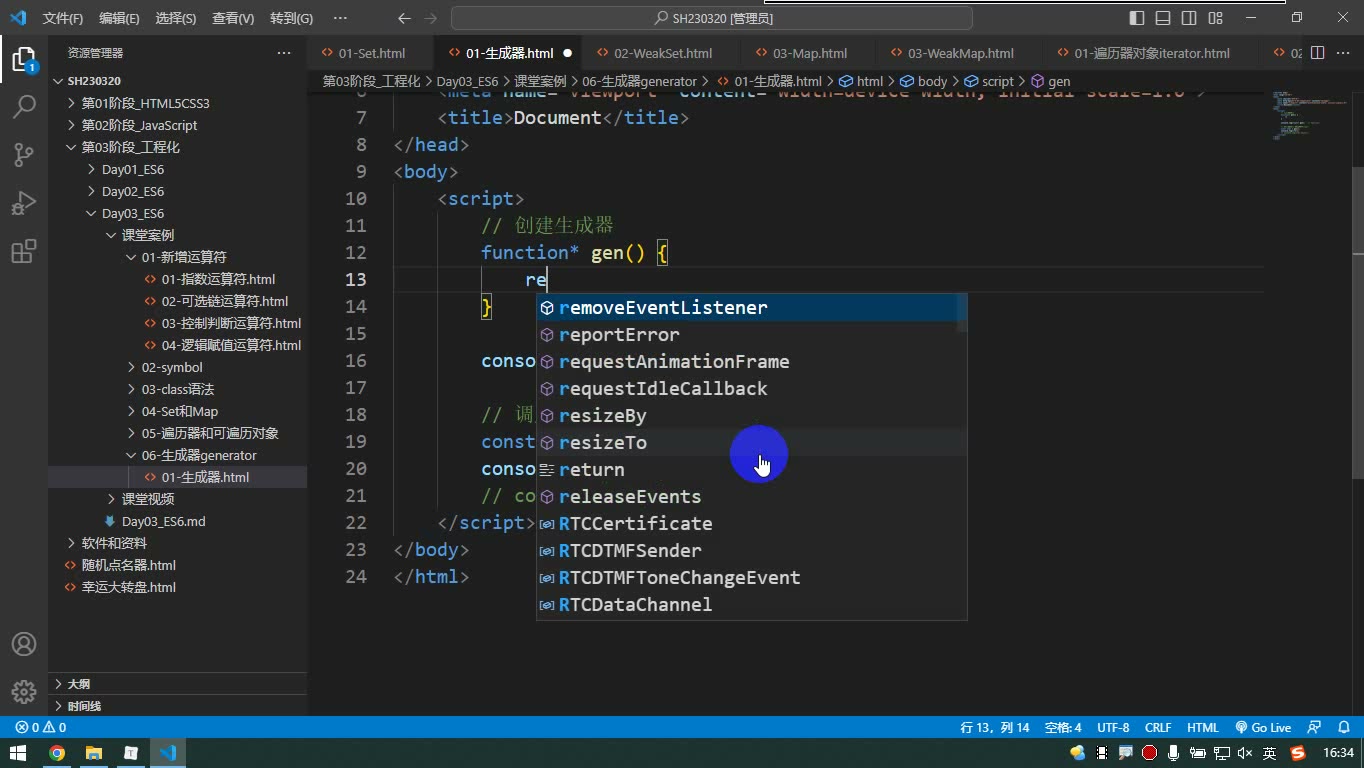Viewport: 1364px width, 768px height.
Task: Select return suggestion in autocomplete list
Action: [751, 470]
